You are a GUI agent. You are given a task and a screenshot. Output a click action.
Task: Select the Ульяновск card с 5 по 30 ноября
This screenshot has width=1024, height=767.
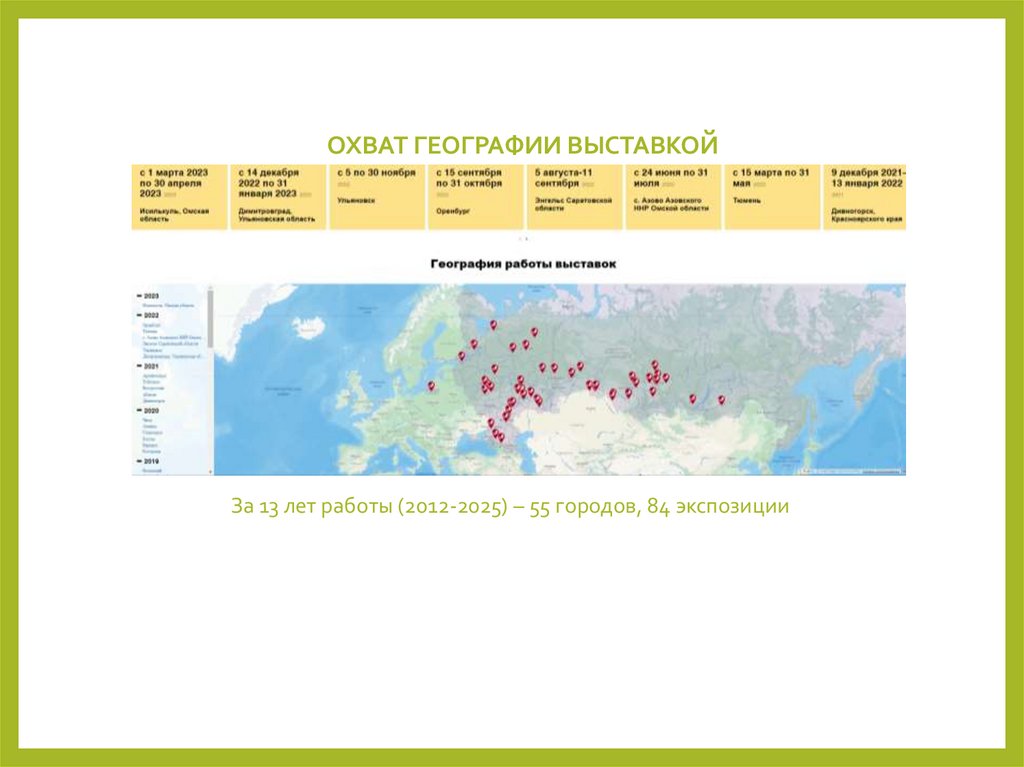tap(377, 197)
